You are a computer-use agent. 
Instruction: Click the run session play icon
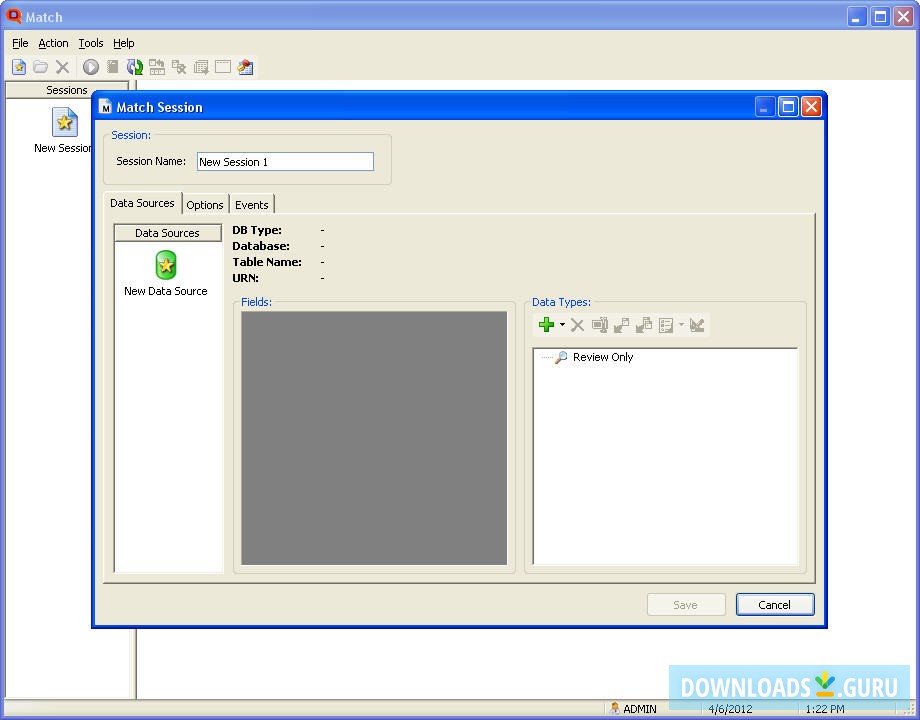coord(90,67)
